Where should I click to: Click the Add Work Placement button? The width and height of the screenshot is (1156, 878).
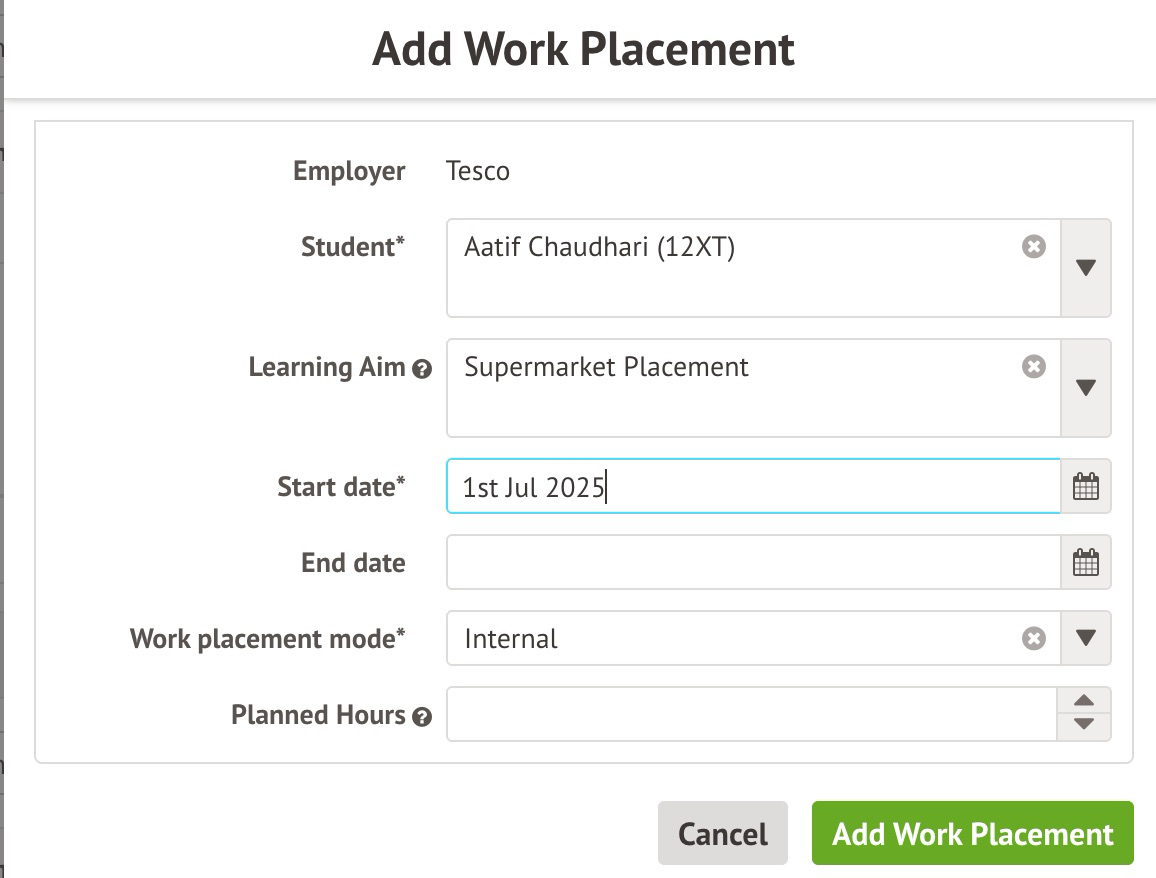point(972,834)
